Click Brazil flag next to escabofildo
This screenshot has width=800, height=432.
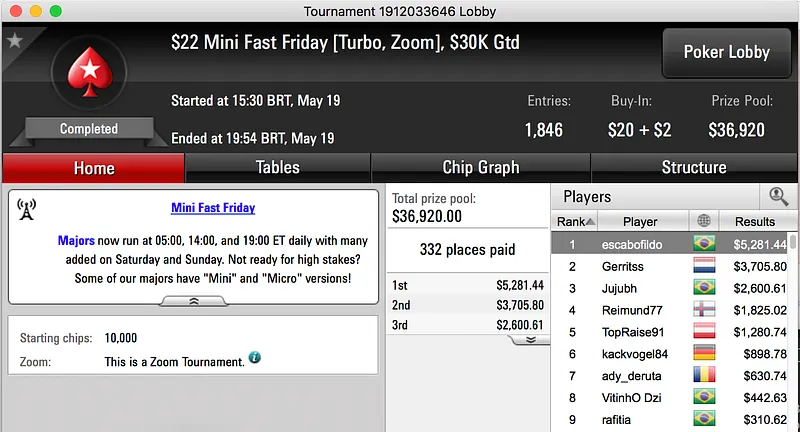[705, 244]
